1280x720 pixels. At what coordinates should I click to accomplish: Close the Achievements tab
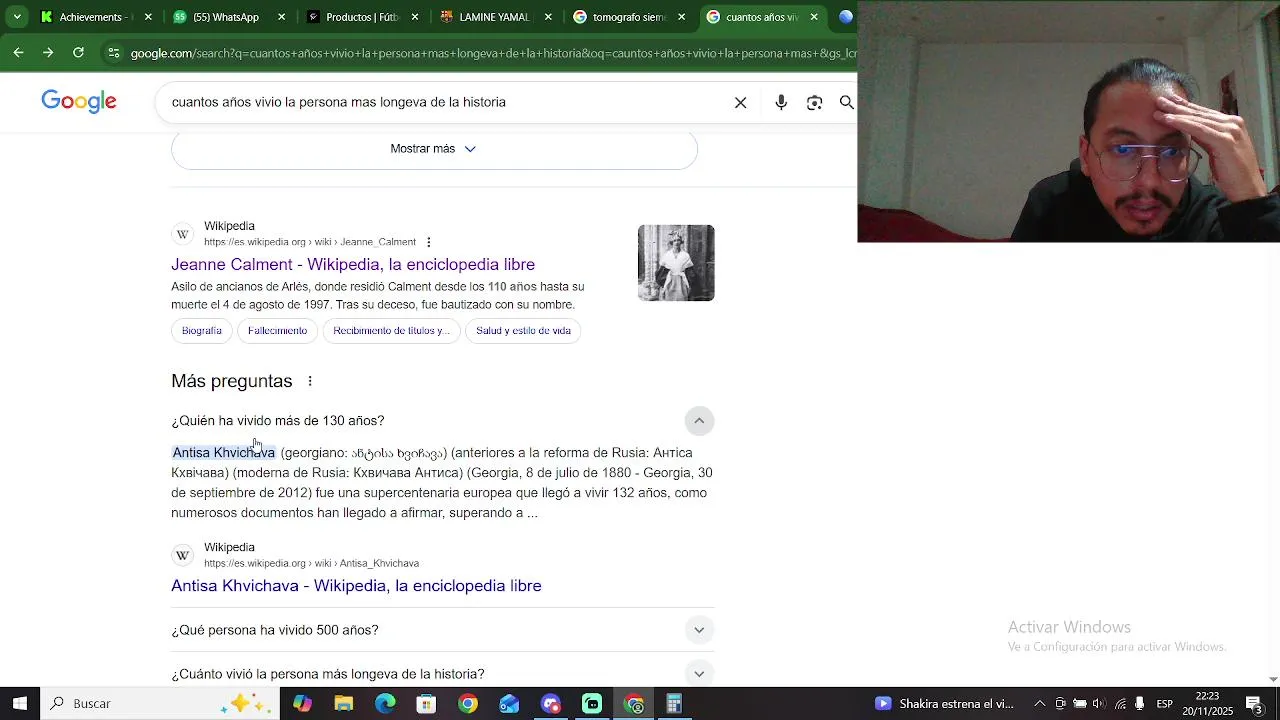pyautogui.click(x=148, y=17)
